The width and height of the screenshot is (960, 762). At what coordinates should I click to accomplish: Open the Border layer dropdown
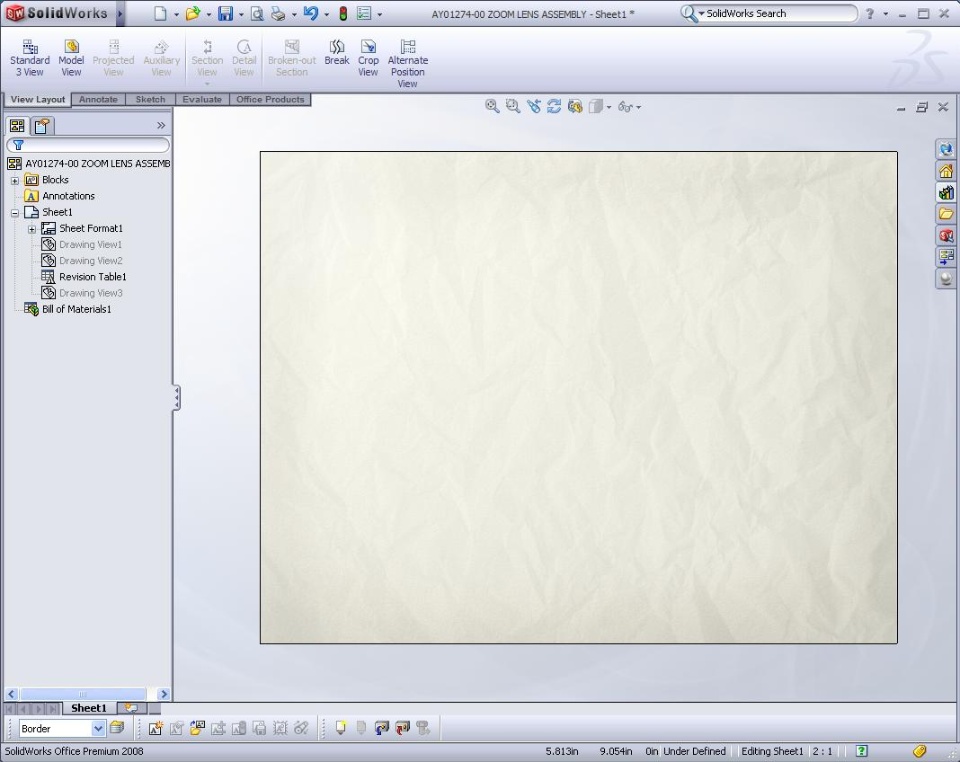(98, 728)
